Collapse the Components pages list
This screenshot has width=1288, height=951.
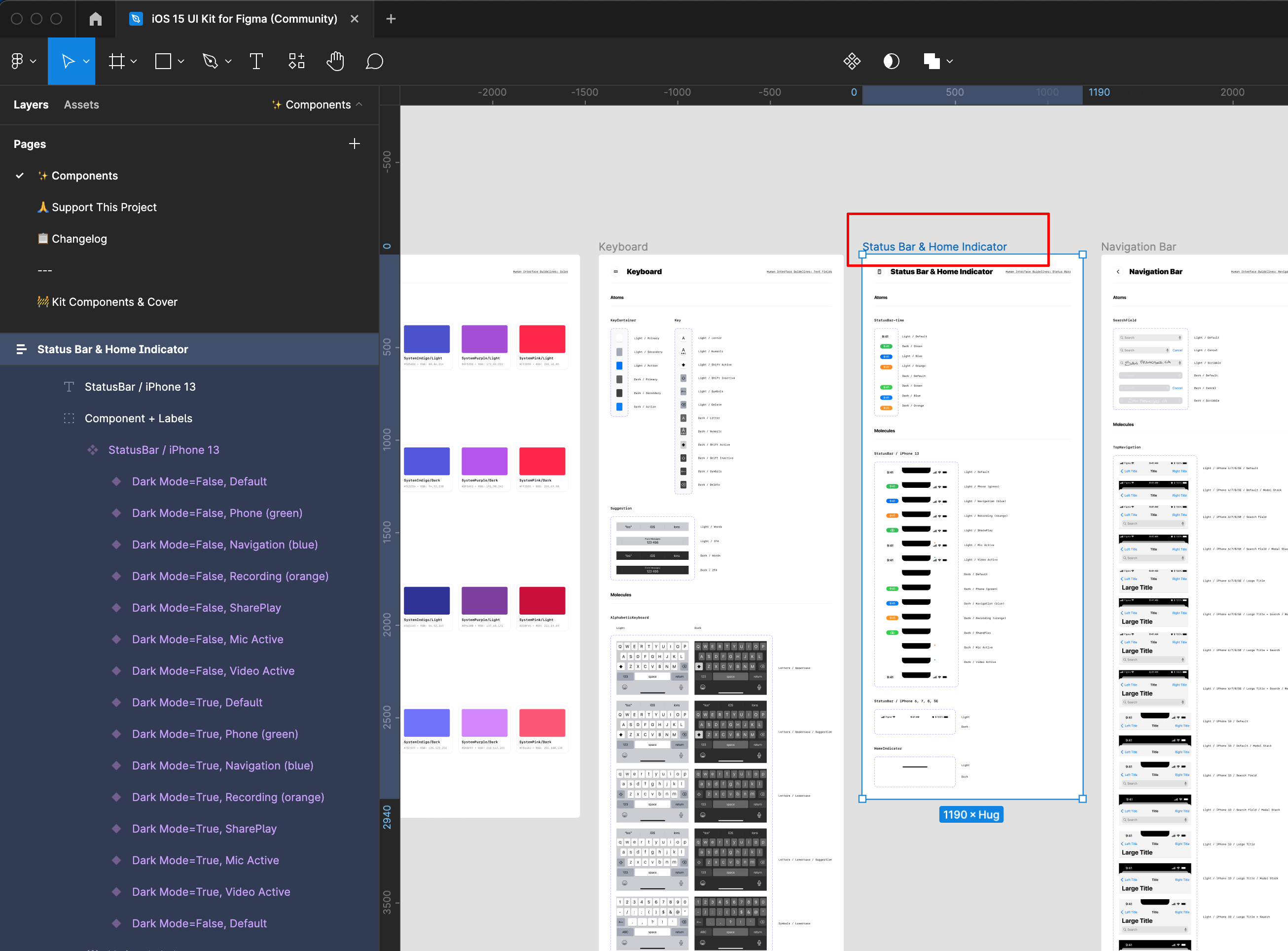359,104
